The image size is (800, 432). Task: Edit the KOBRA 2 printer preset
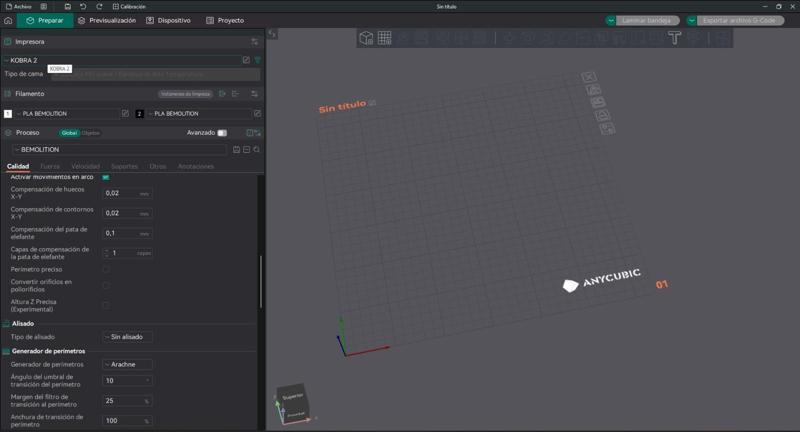point(246,60)
